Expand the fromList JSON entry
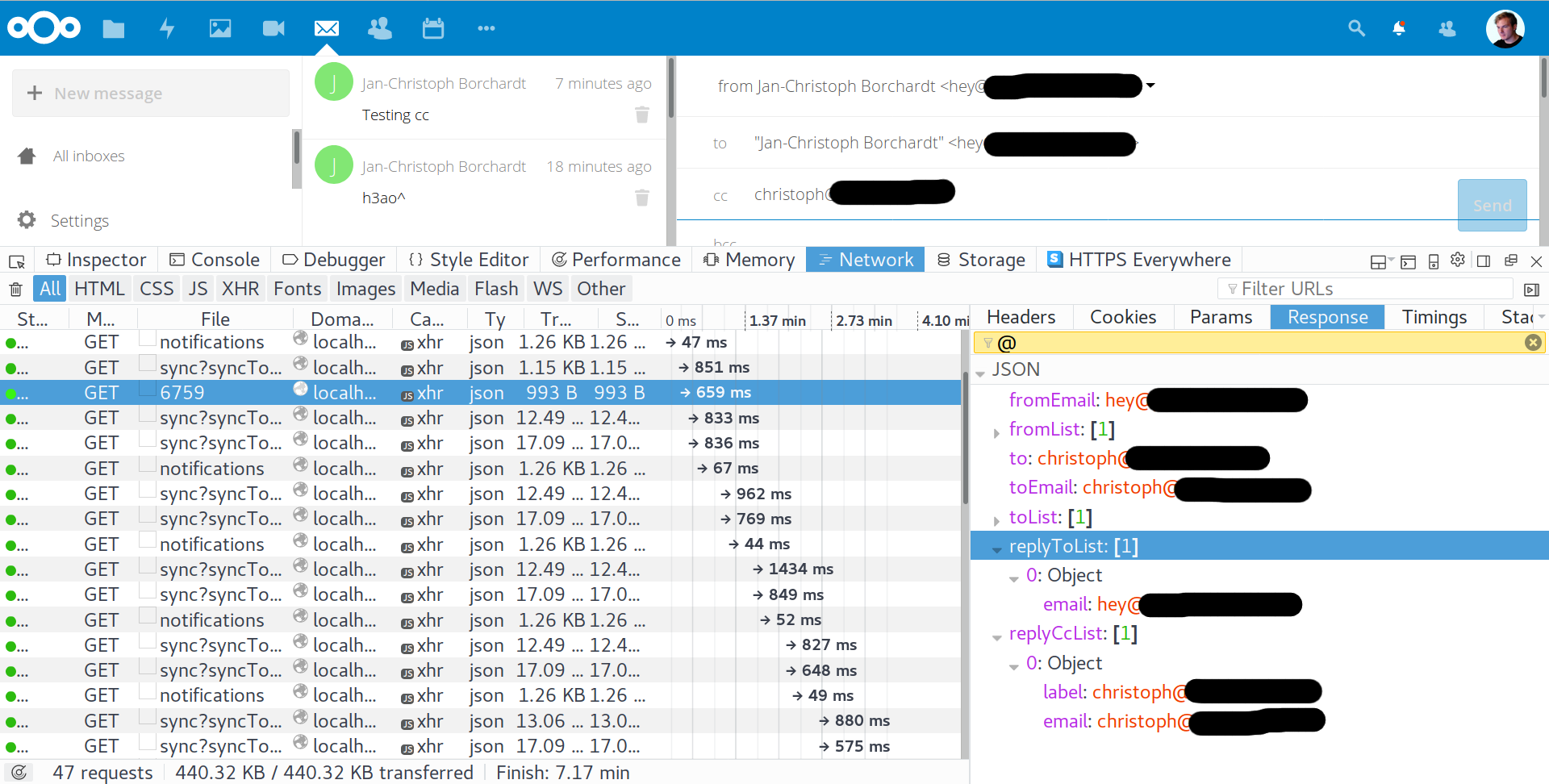Screen dimensions: 1549x784 click(998, 432)
